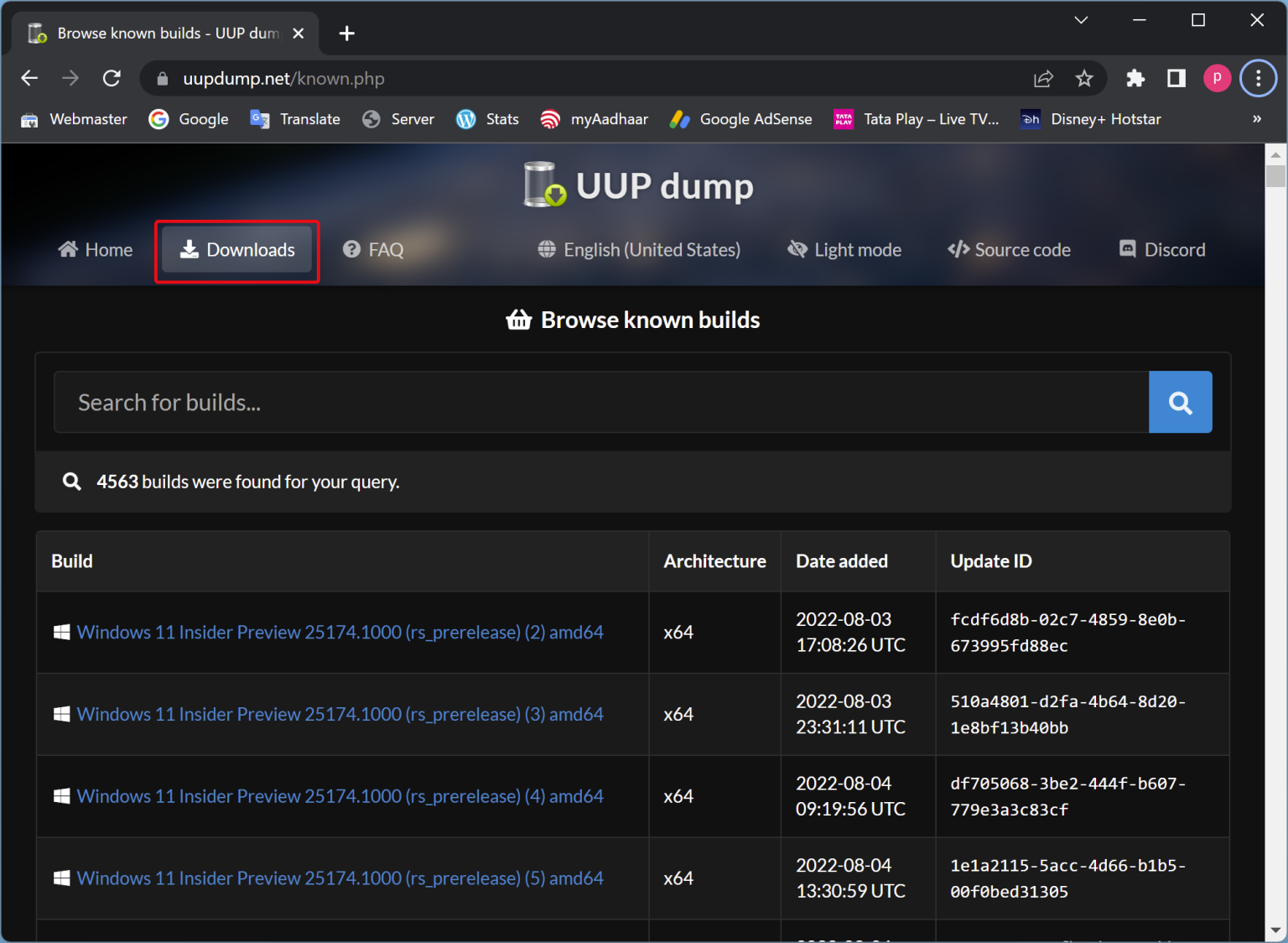Open Webmaster bookmark
Screen dimensions: 1288x943
tap(74, 119)
